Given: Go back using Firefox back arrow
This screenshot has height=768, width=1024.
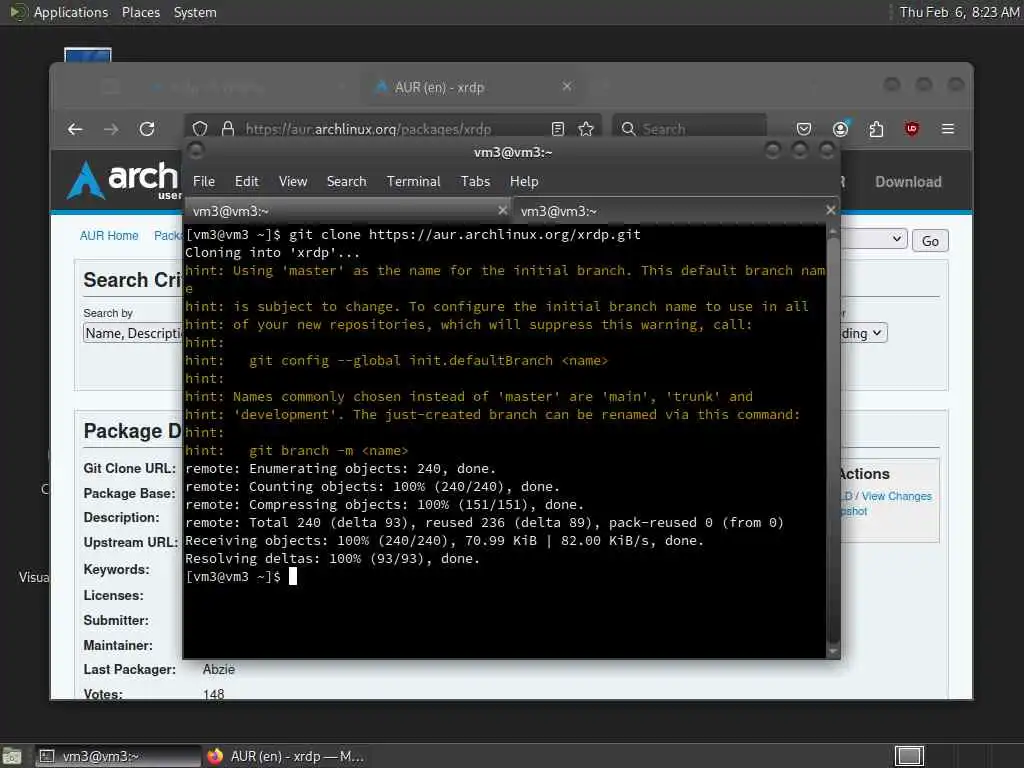Looking at the screenshot, I should (75, 129).
